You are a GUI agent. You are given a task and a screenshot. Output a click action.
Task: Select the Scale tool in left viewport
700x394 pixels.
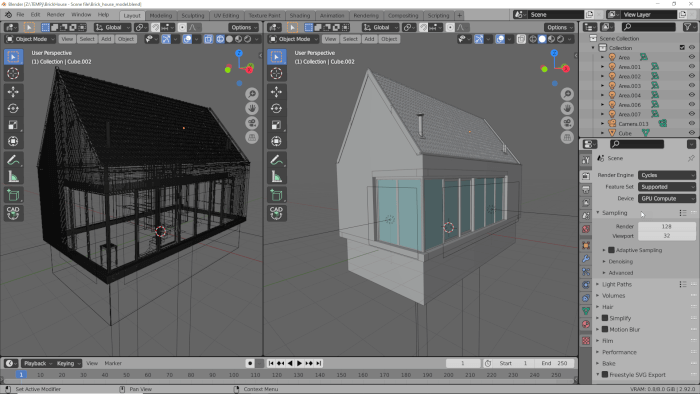click(13, 125)
